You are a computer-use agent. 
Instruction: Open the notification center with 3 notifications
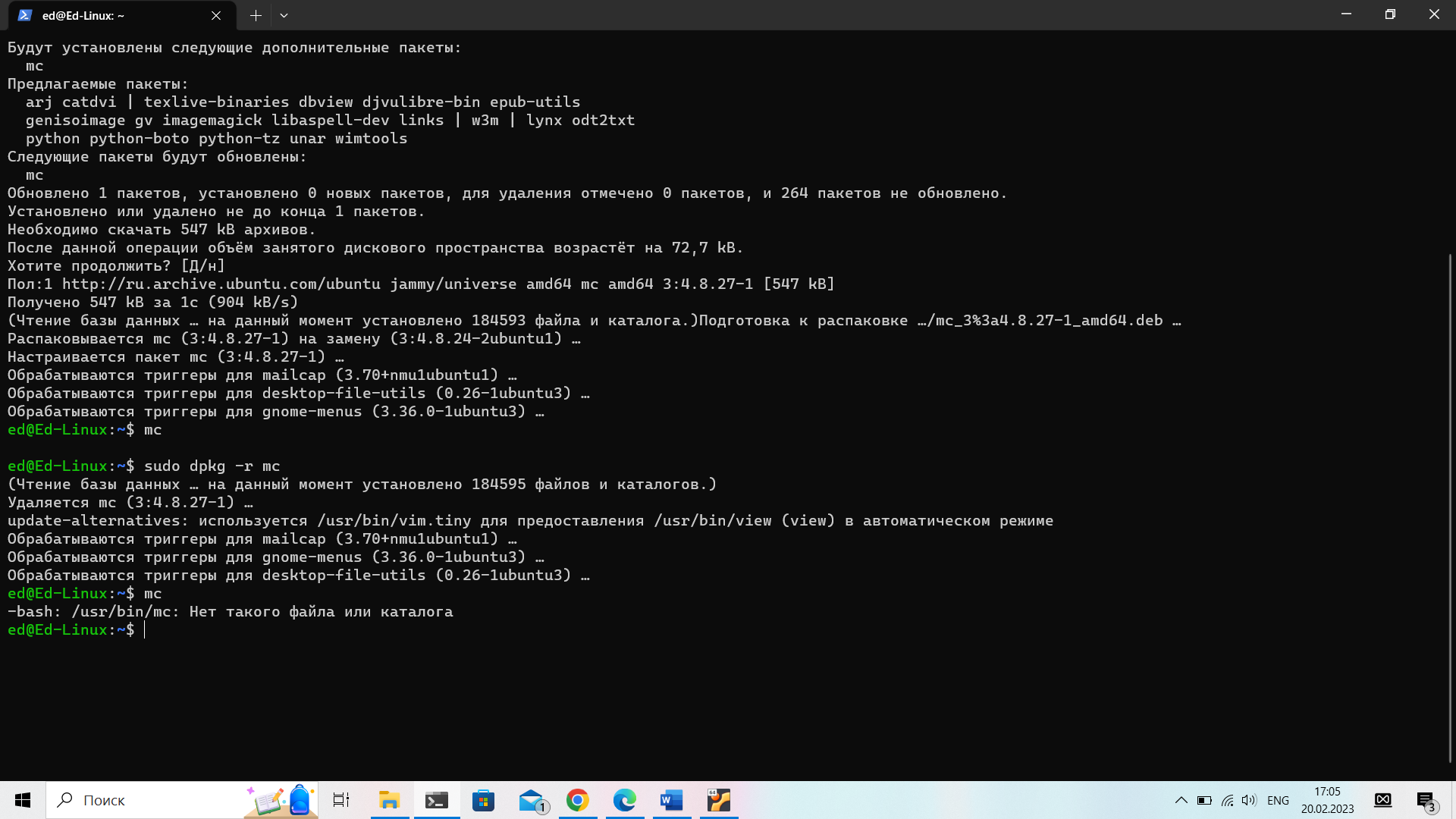coord(1426,800)
